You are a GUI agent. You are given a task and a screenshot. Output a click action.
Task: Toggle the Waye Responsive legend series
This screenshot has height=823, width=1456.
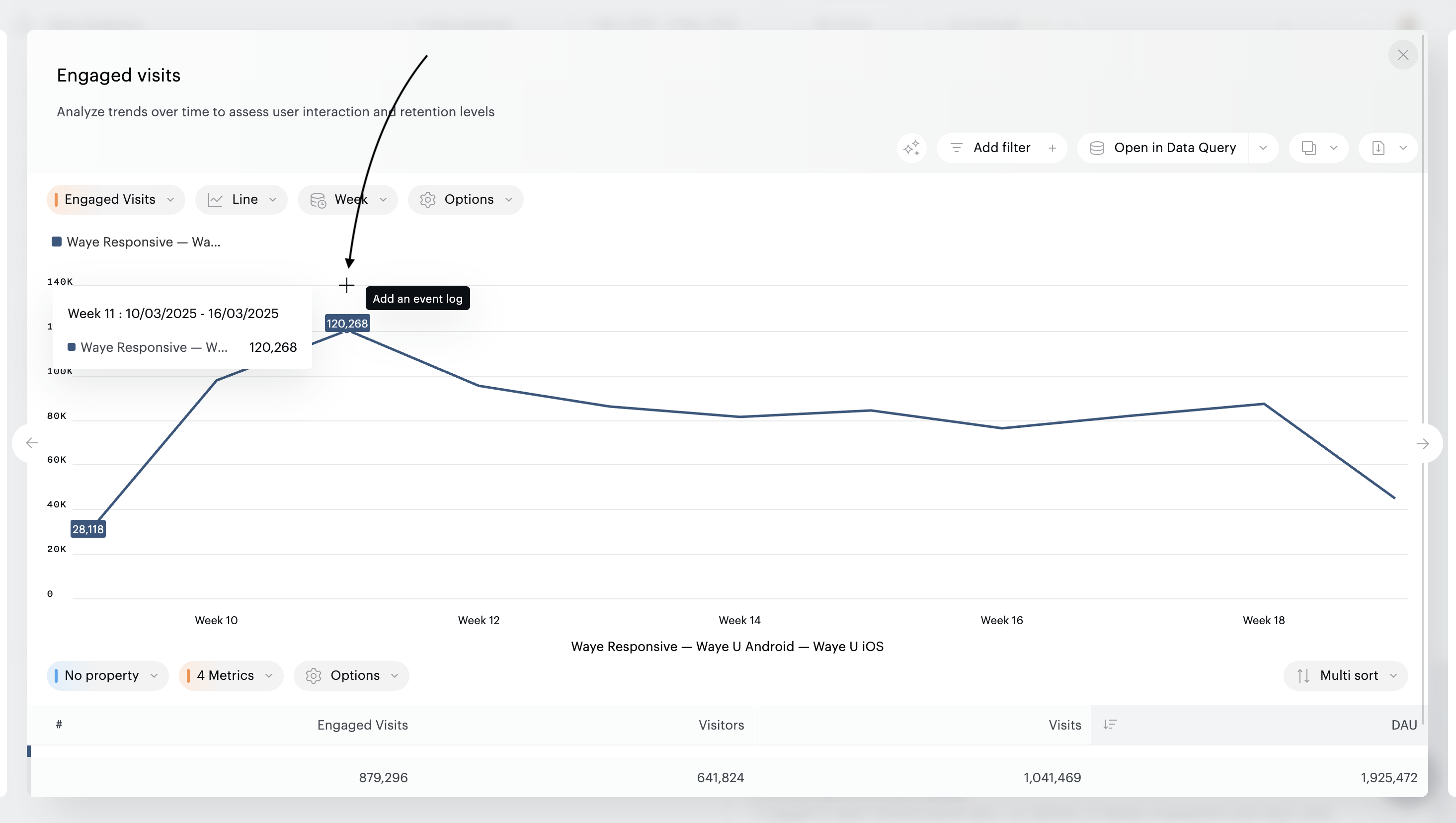pos(136,242)
